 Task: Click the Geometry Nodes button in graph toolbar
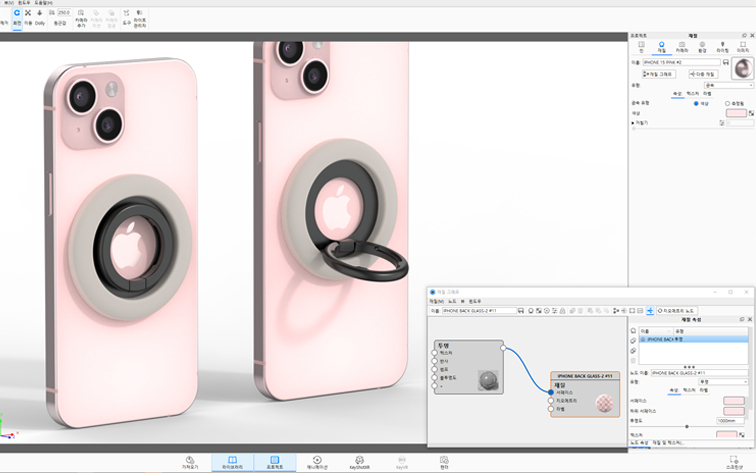coord(676,311)
